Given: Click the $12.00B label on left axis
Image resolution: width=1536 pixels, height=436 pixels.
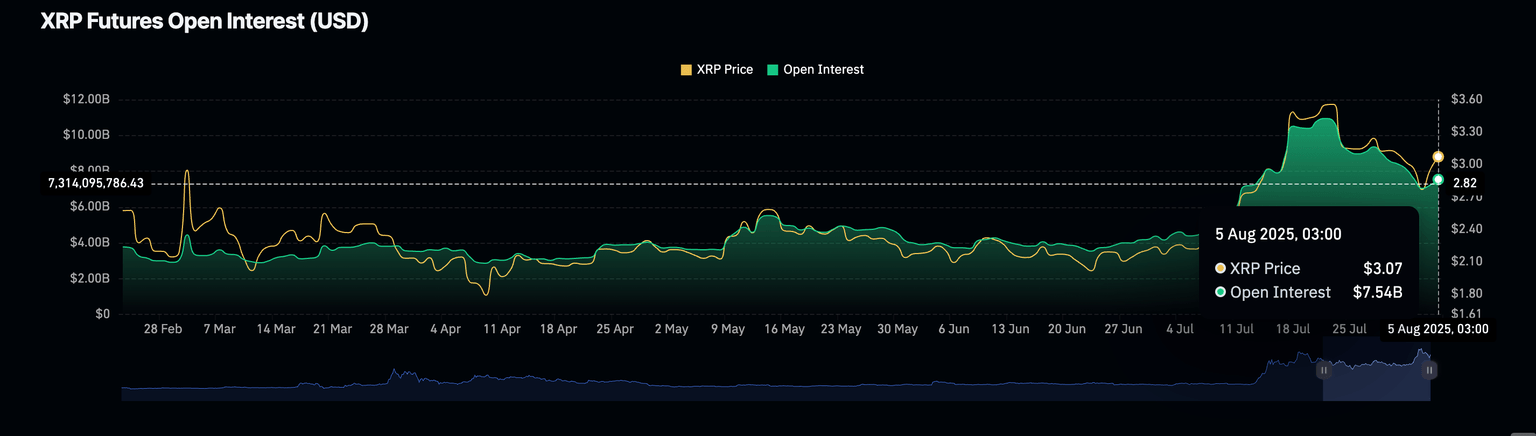Looking at the screenshot, I should 85,100.
